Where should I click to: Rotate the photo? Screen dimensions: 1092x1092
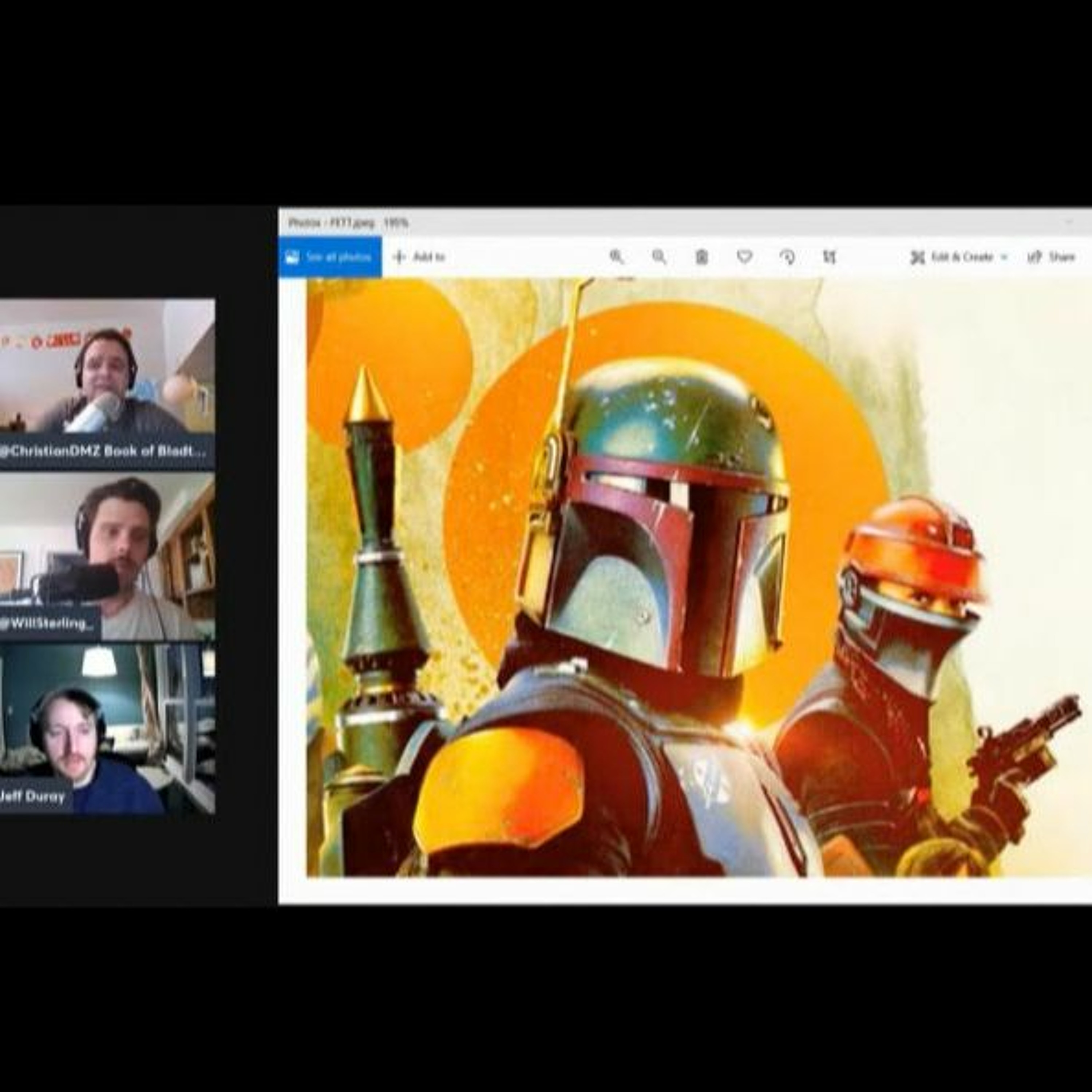(x=787, y=257)
